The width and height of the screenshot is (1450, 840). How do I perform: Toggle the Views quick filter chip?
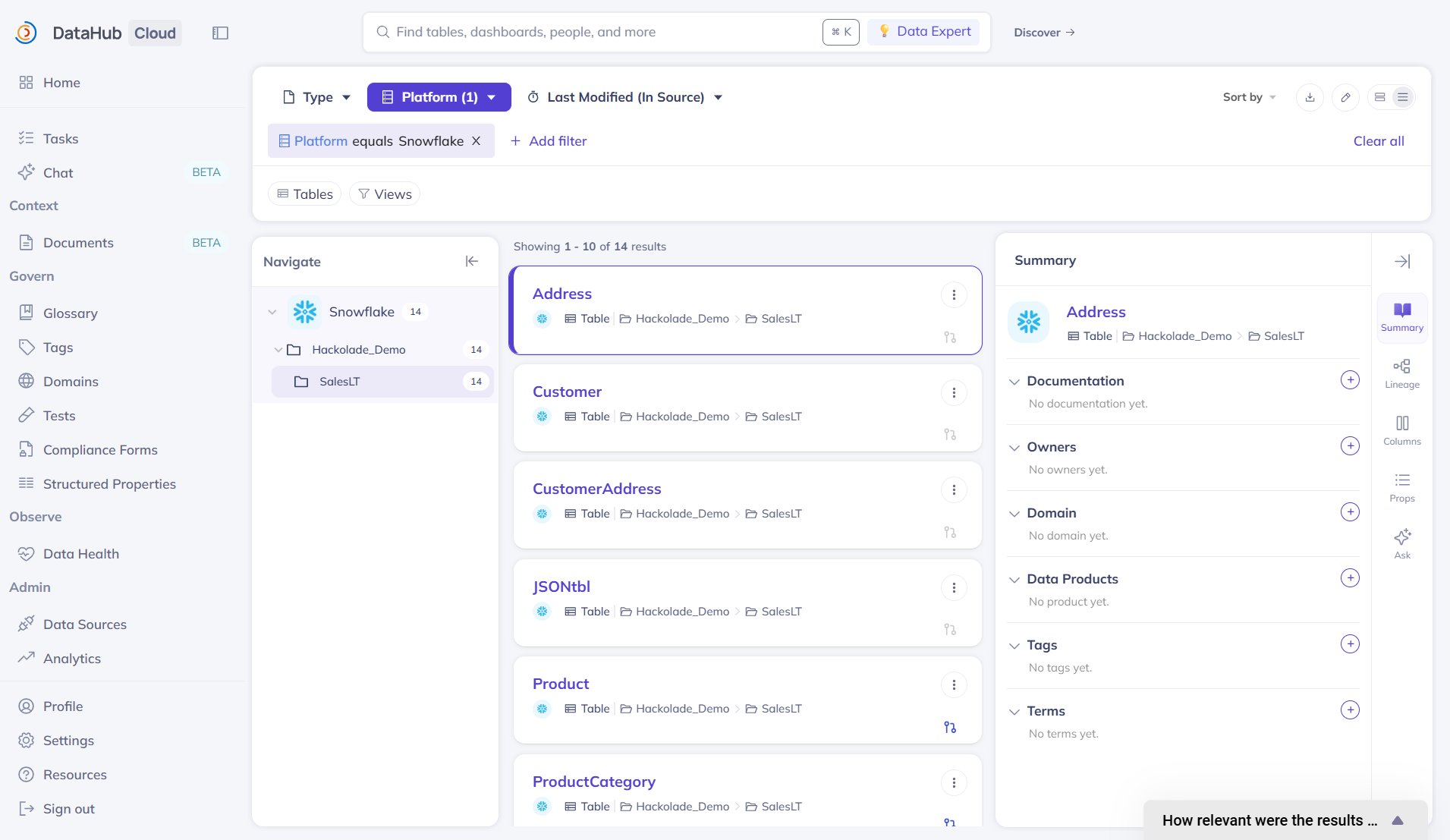[x=385, y=194]
